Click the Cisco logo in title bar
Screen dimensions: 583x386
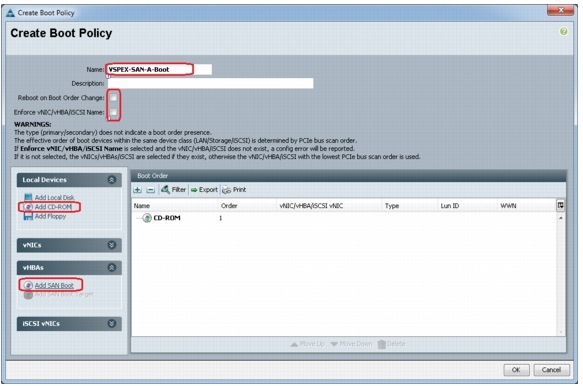(x=11, y=13)
